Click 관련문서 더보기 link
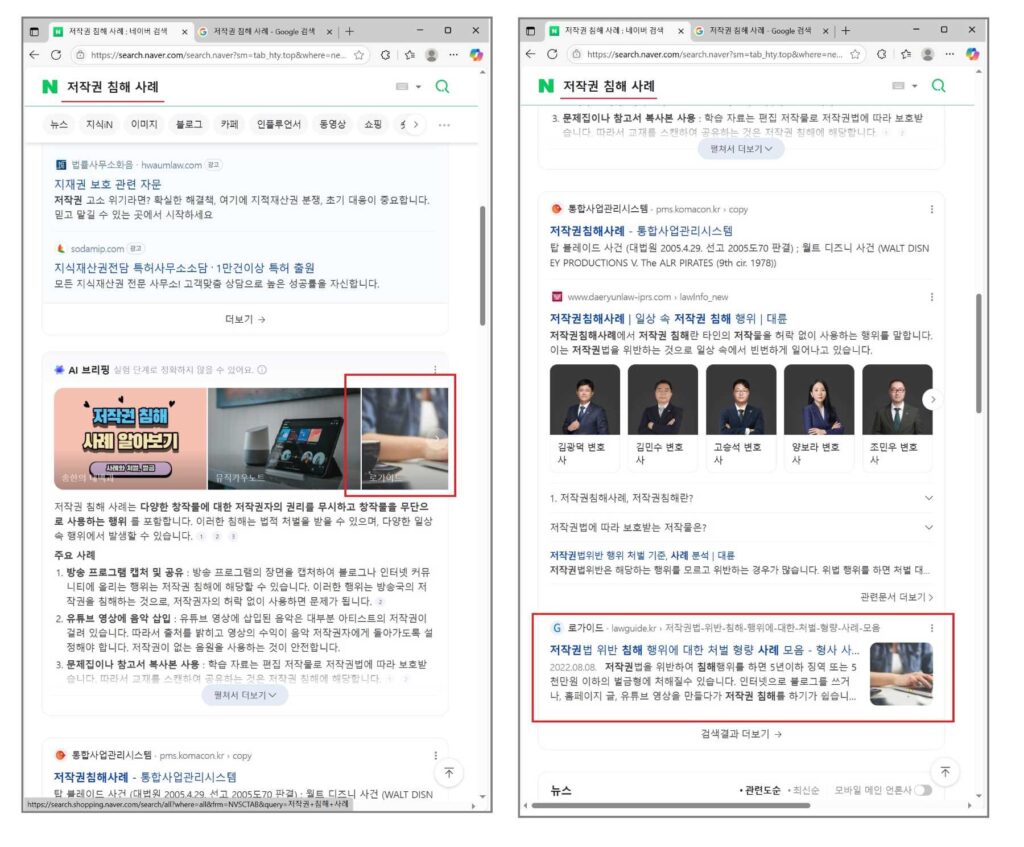This screenshot has height=847, width=1024. (x=897, y=597)
